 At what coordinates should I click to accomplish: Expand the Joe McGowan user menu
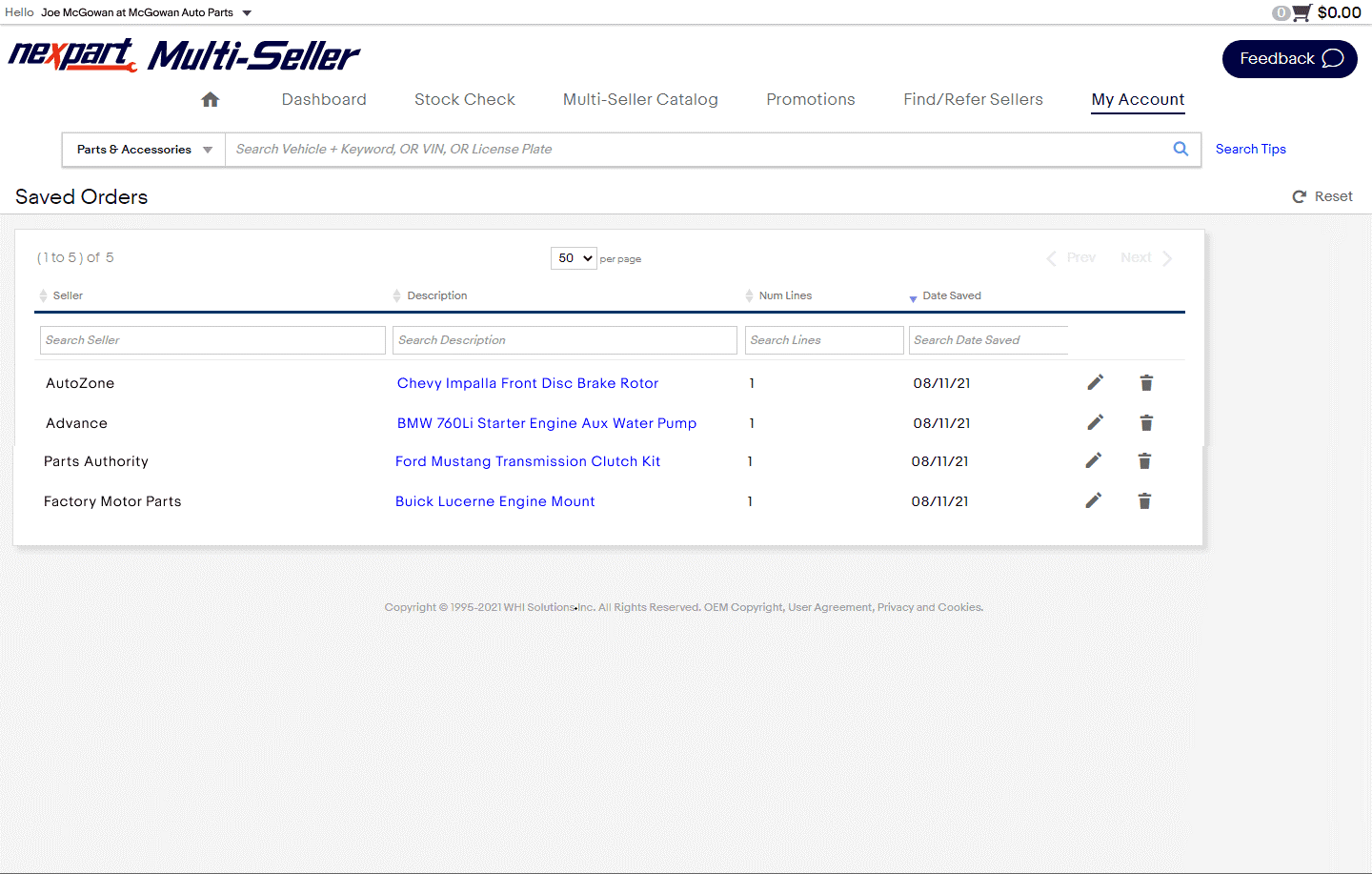(247, 13)
